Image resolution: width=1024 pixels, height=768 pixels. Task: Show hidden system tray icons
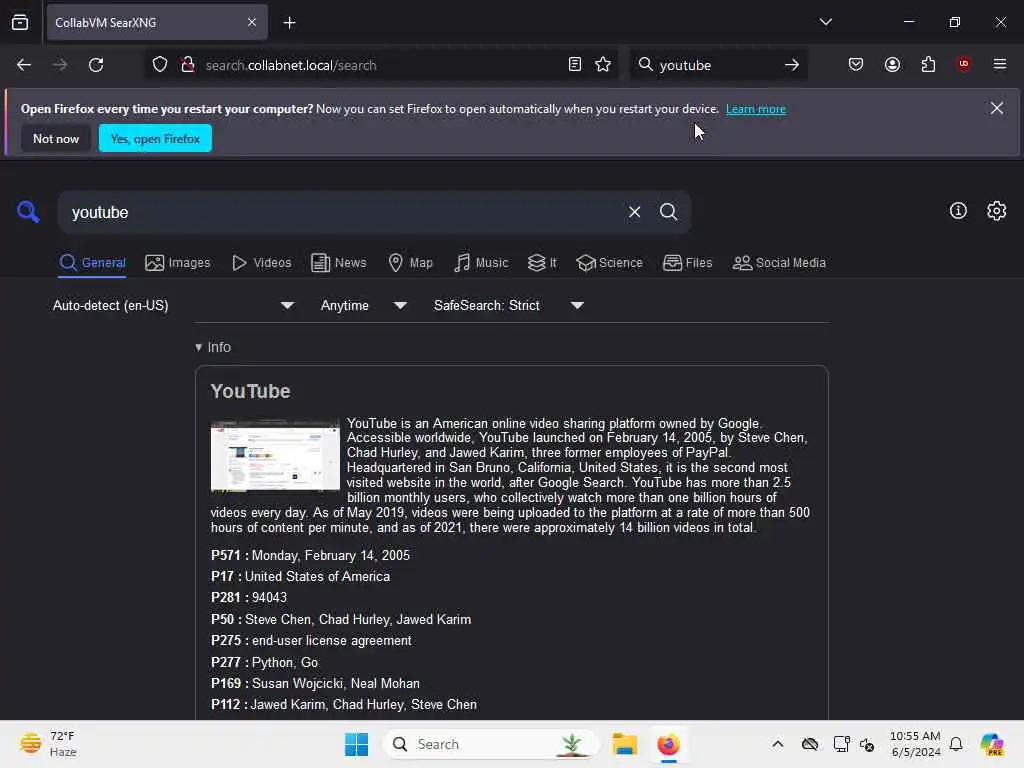pyautogui.click(x=777, y=744)
